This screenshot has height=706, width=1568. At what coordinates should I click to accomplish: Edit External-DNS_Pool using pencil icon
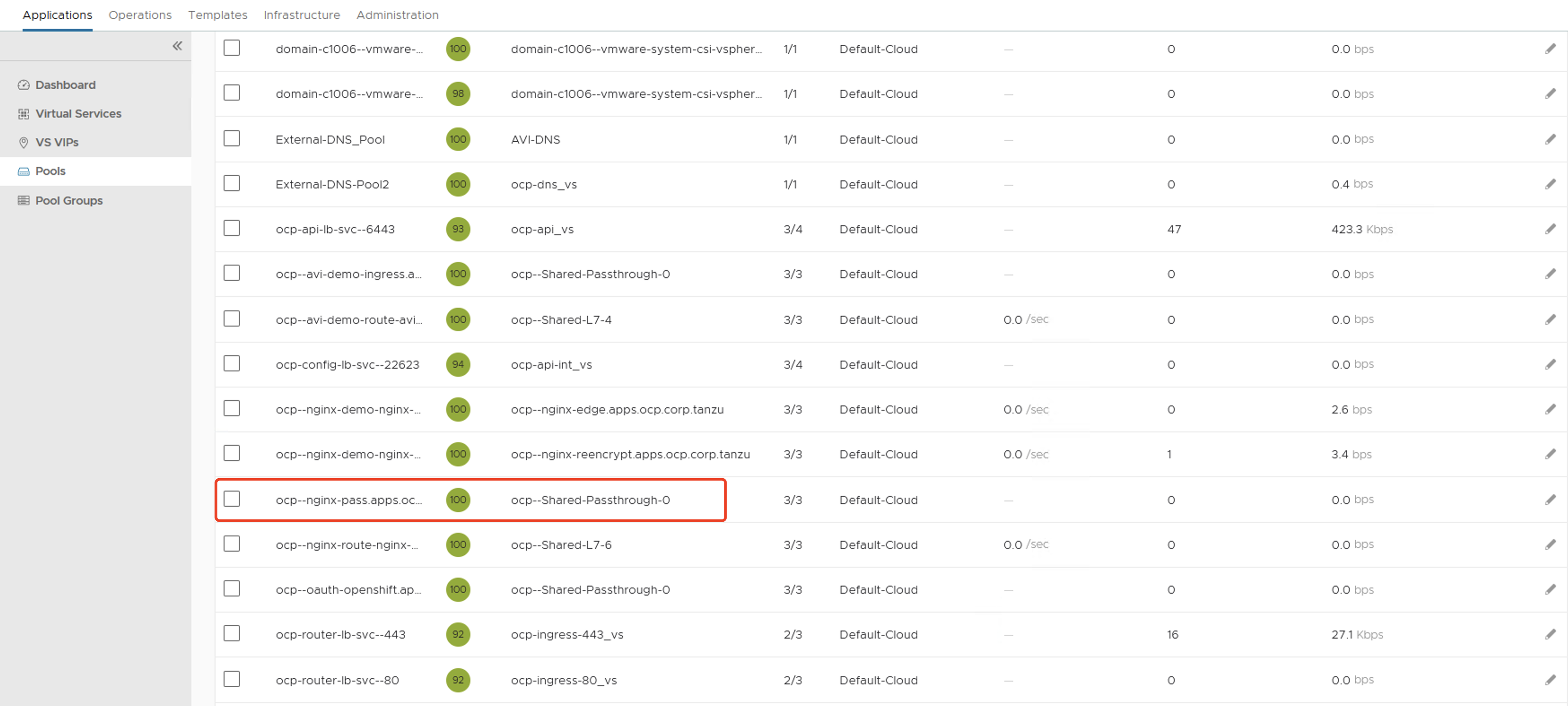(1550, 139)
